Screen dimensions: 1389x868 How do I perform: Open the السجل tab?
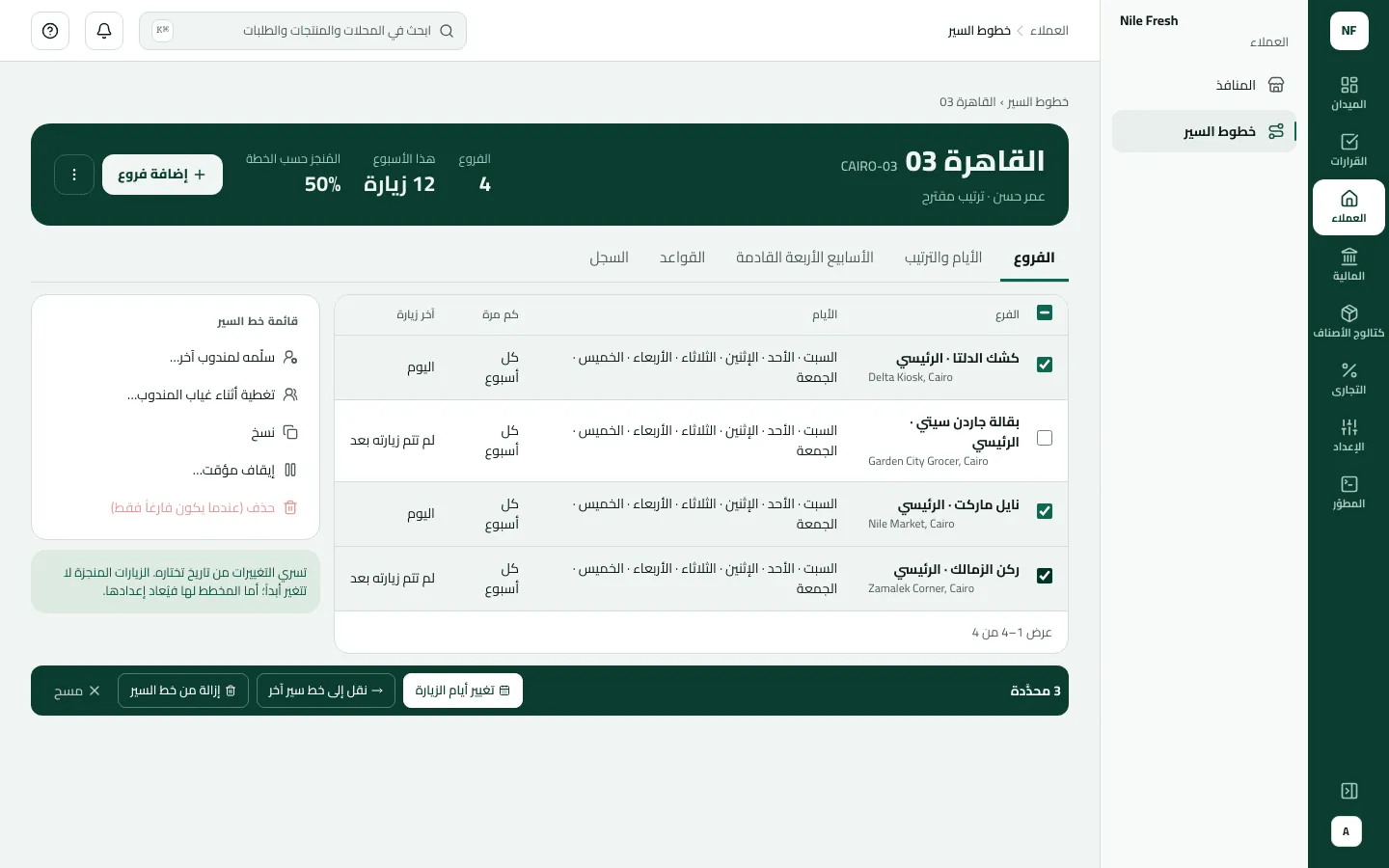tap(610, 258)
